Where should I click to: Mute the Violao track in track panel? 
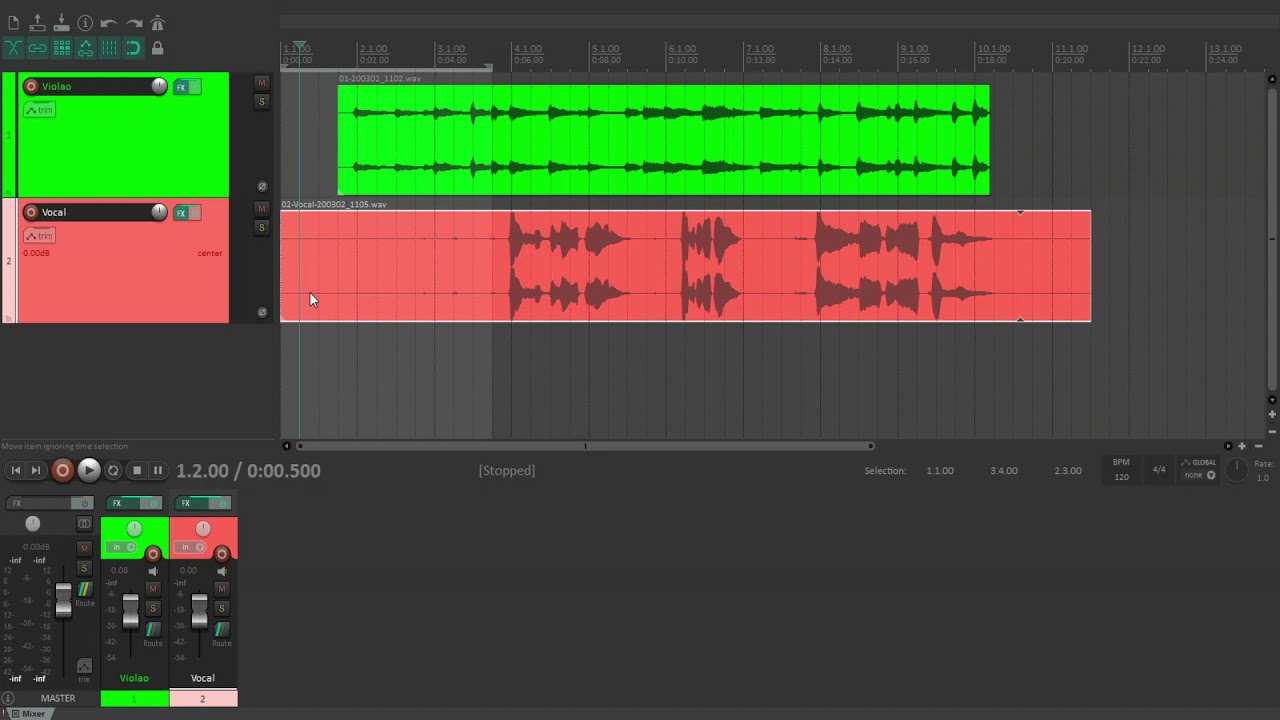pyautogui.click(x=262, y=83)
